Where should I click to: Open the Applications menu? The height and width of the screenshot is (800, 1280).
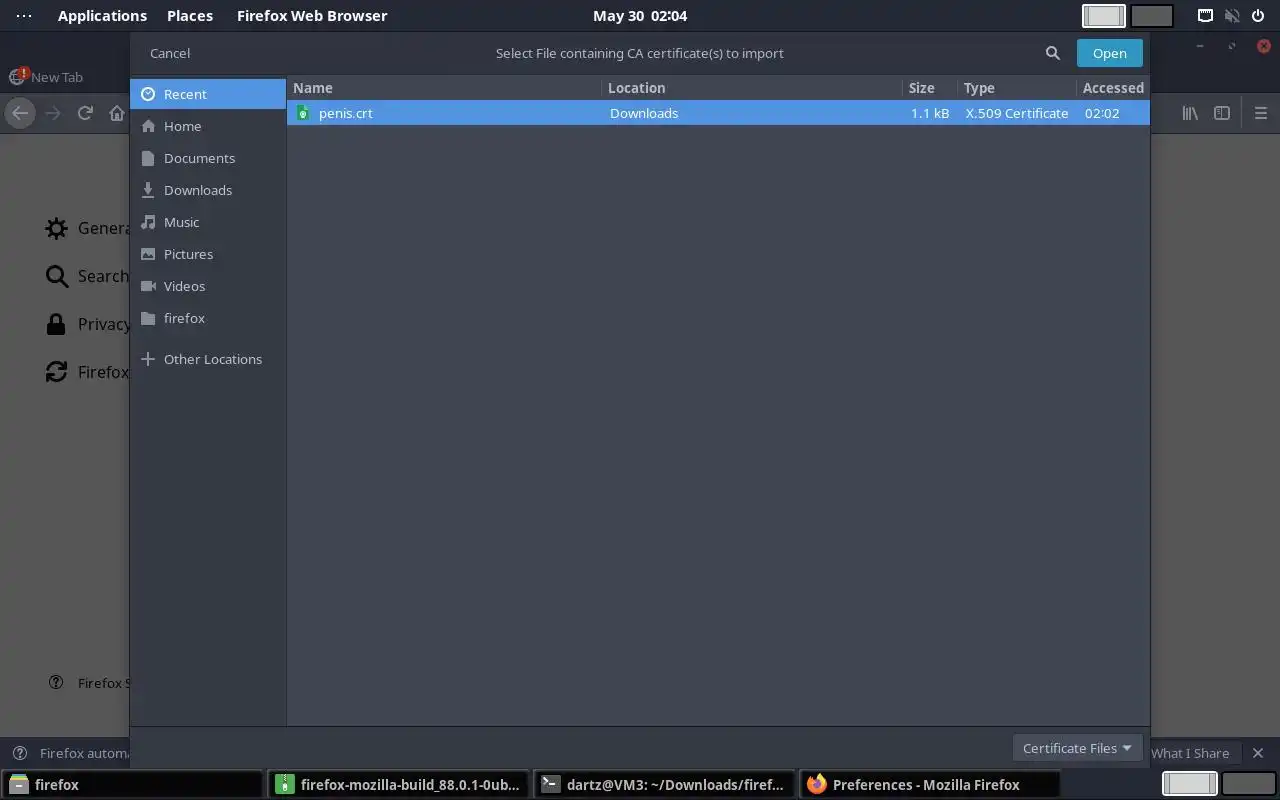click(x=102, y=16)
